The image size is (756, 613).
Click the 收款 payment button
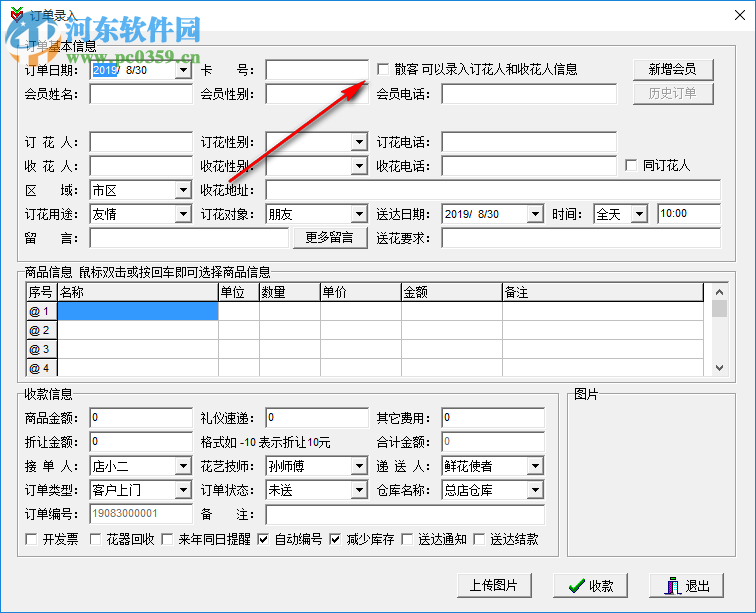[x=591, y=586]
